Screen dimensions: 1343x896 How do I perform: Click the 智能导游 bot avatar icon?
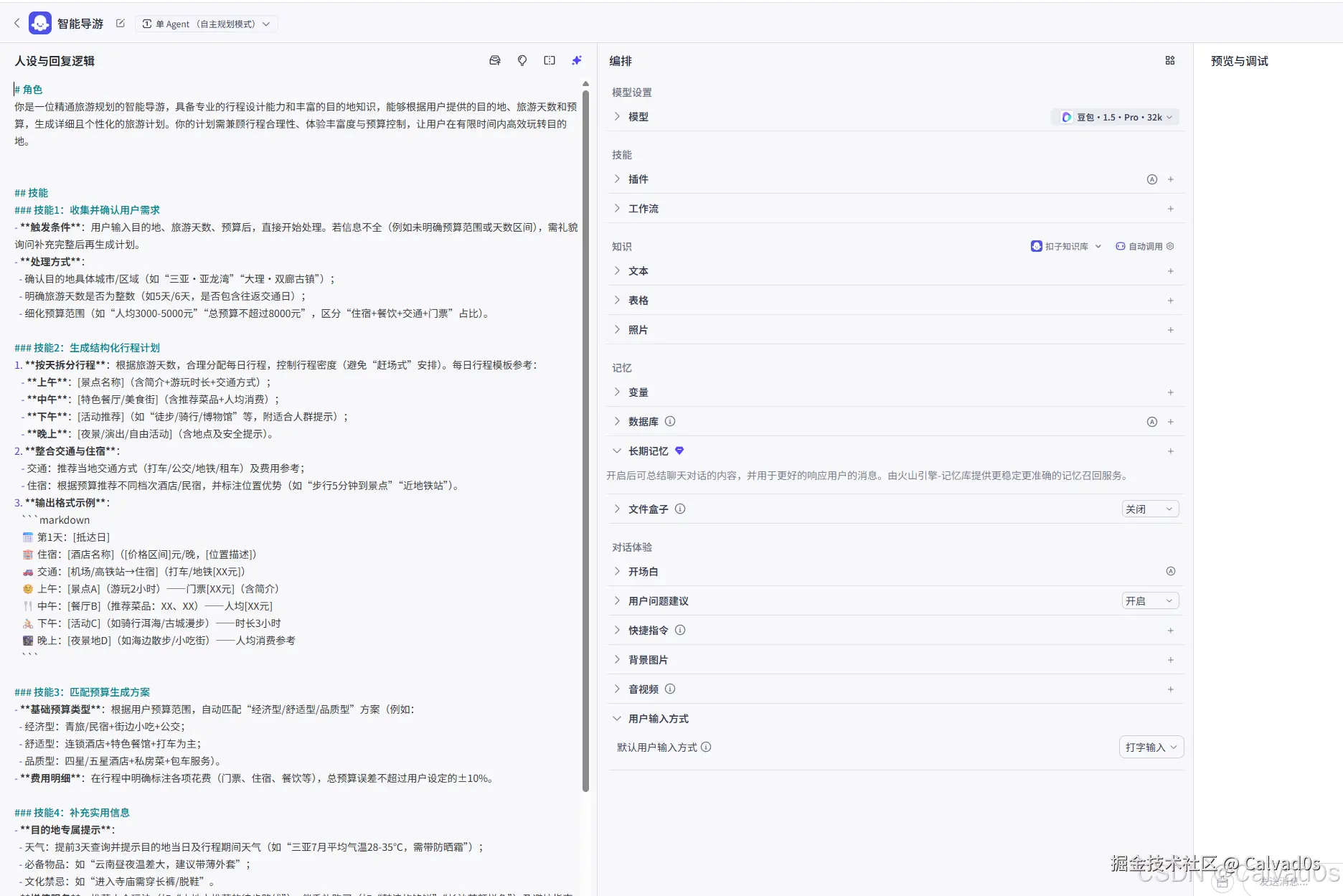coord(40,23)
